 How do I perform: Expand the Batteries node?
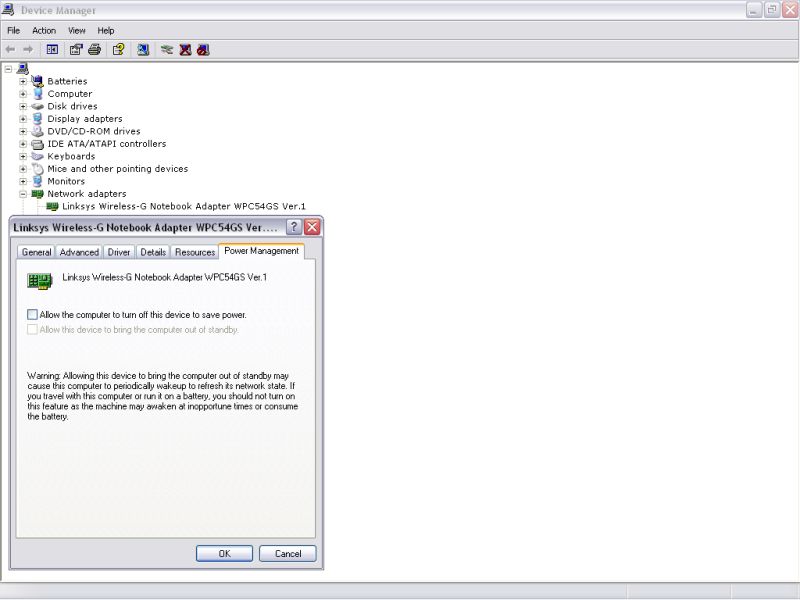coord(23,81)
